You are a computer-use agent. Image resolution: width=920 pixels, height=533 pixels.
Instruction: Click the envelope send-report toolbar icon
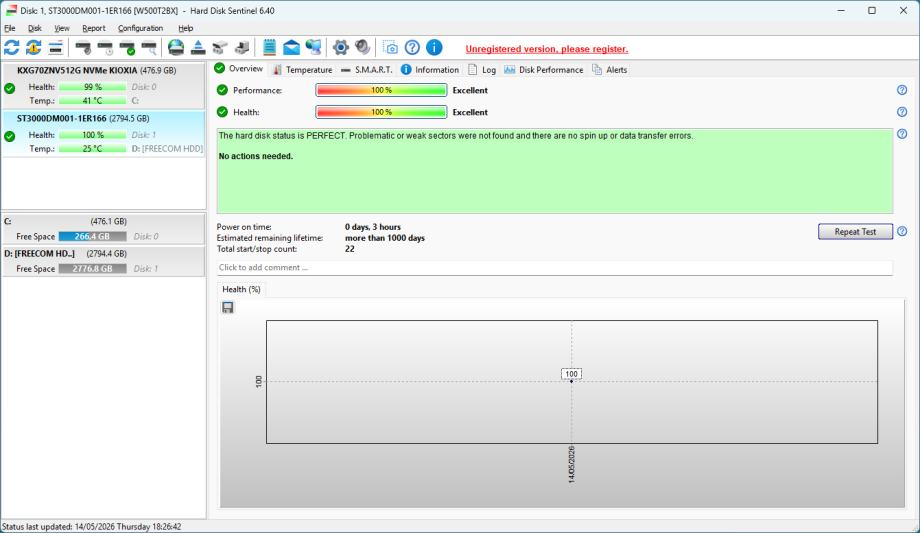click(x=292, y=48)
